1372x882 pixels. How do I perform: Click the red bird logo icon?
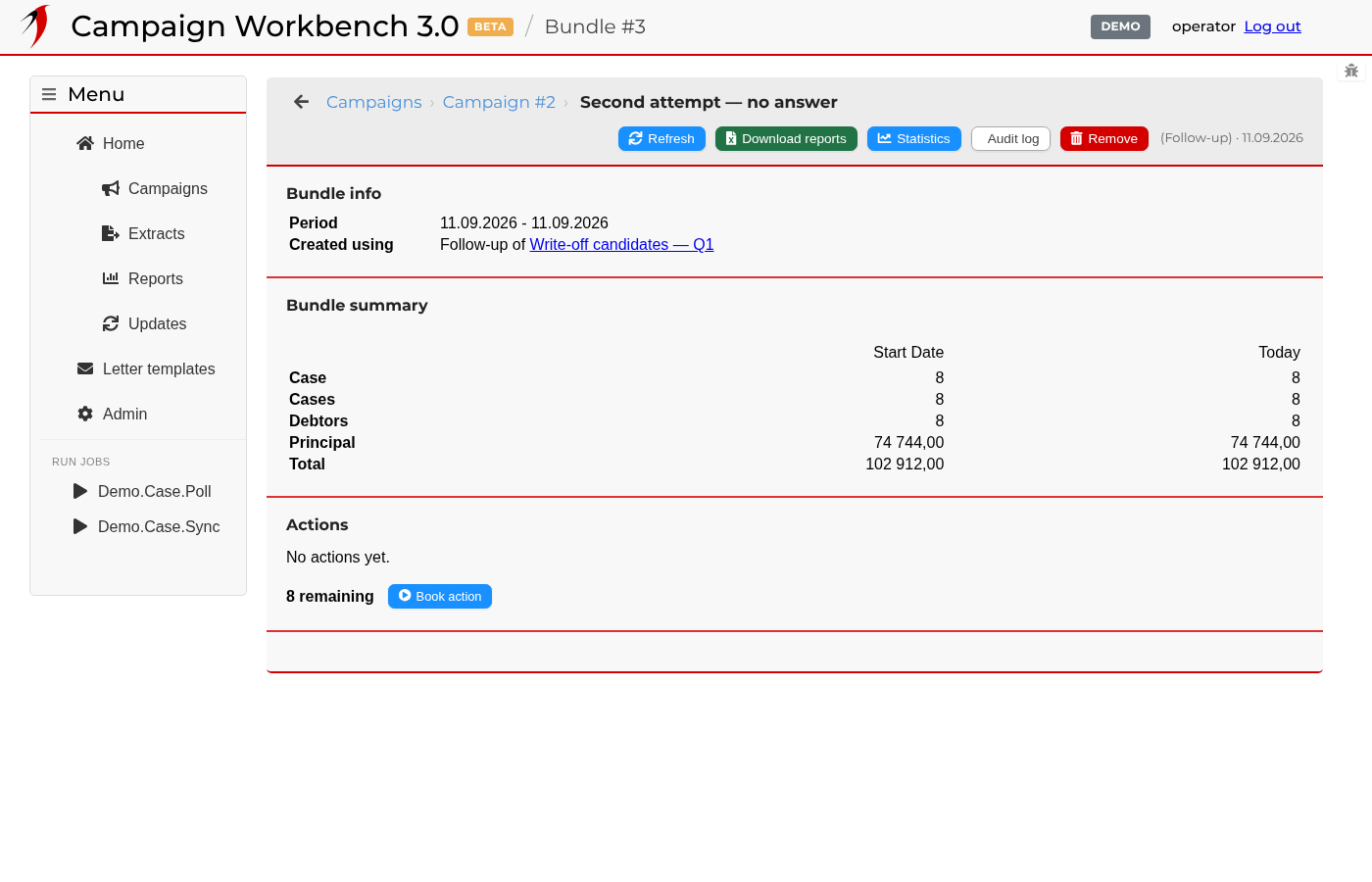[x=35, y=26]
